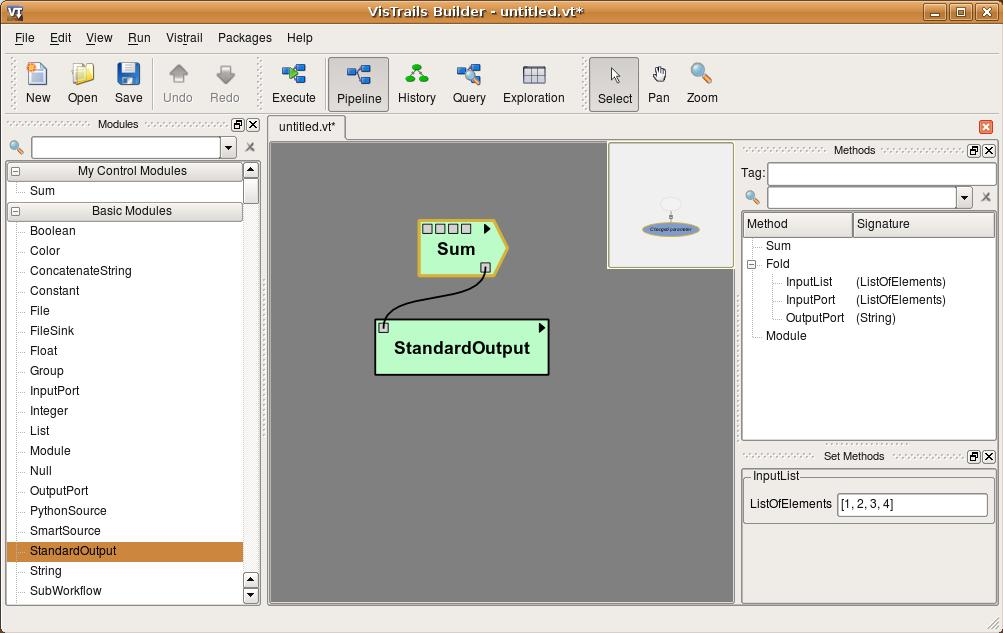Click the Open folder icon

(x=82, y=84)
